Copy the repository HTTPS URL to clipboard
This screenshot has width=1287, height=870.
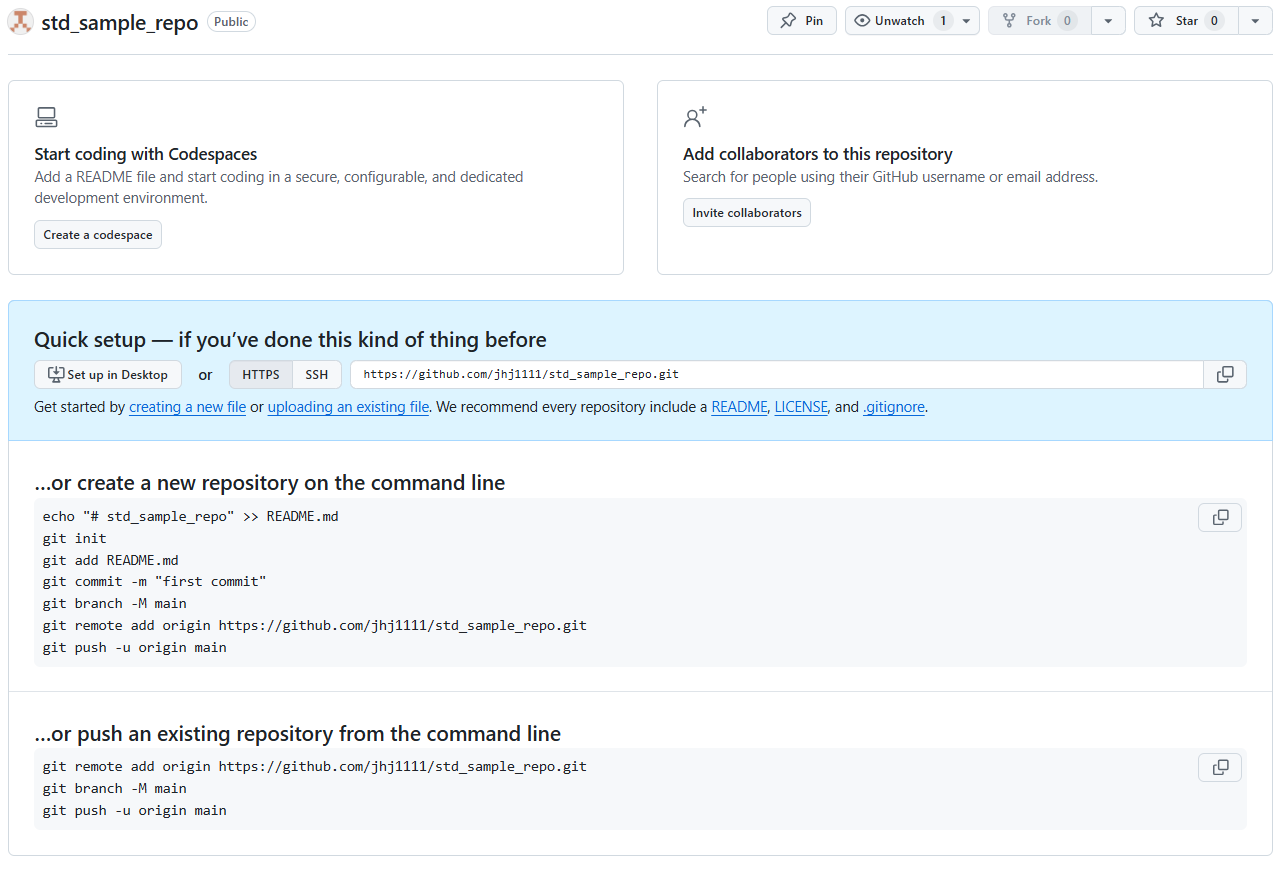pos(1225,375)
